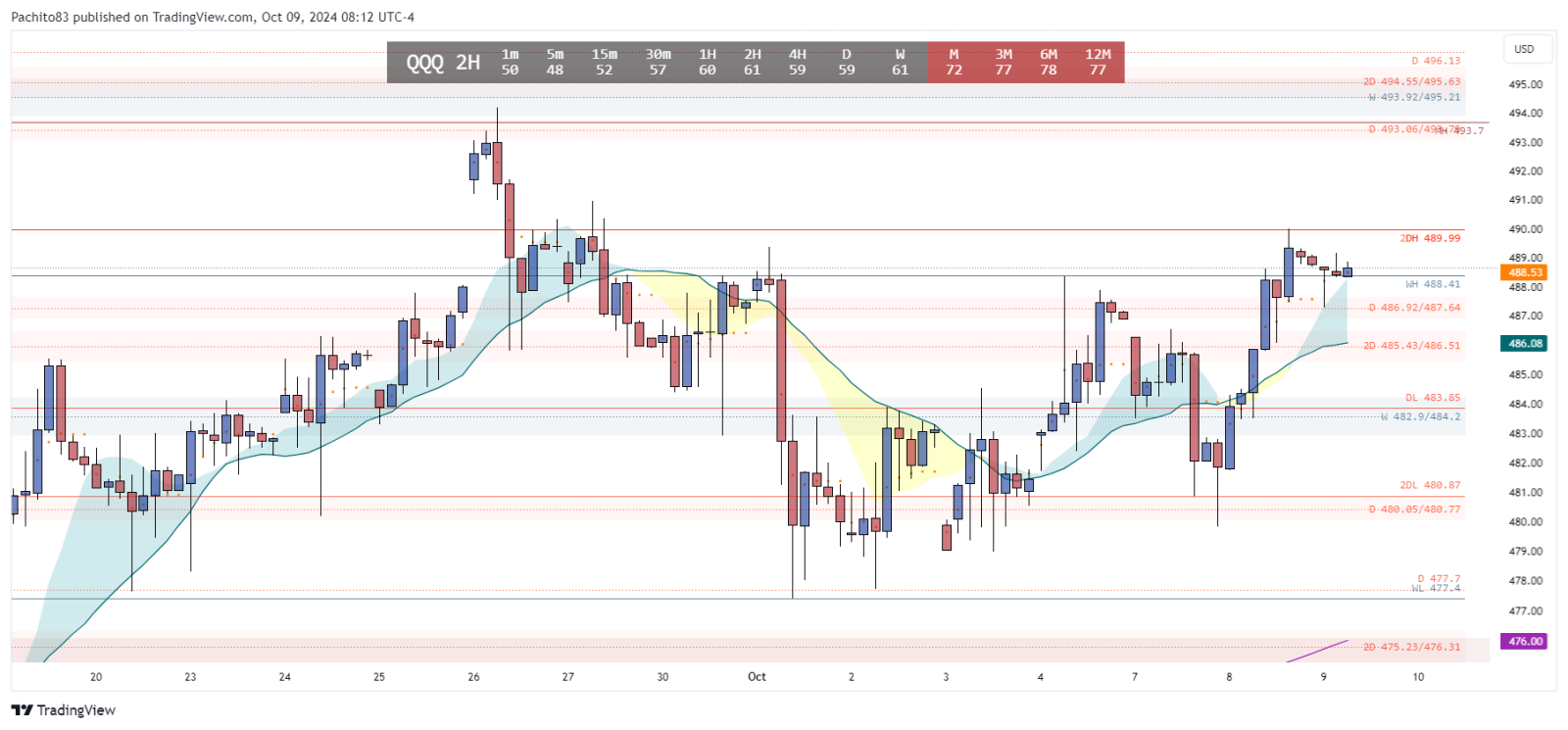Select the 5m timeframe cell
Viewport: 1568px width, 730px height.
(555, 62)
